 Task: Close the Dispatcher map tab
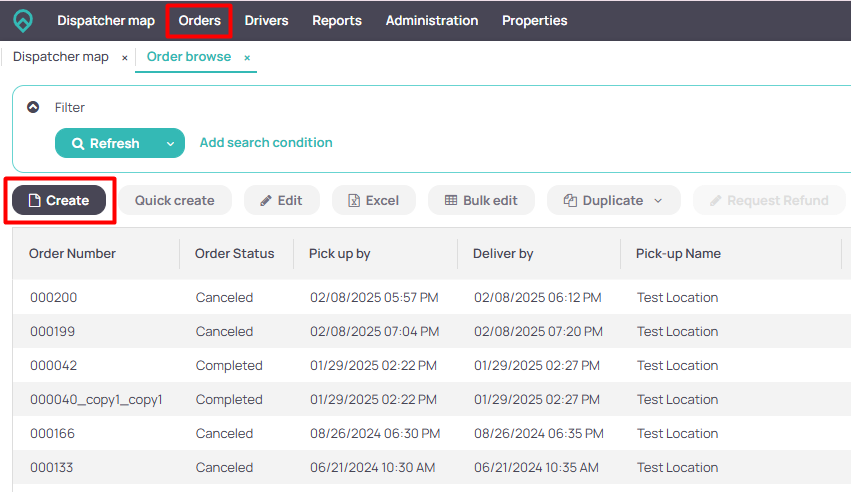click(125, 57)
